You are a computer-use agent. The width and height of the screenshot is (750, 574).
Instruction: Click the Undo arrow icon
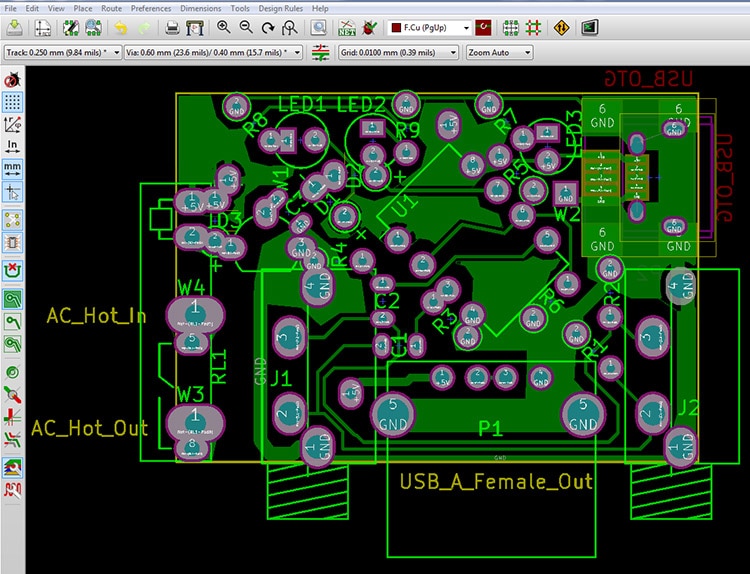pos(120,27)
